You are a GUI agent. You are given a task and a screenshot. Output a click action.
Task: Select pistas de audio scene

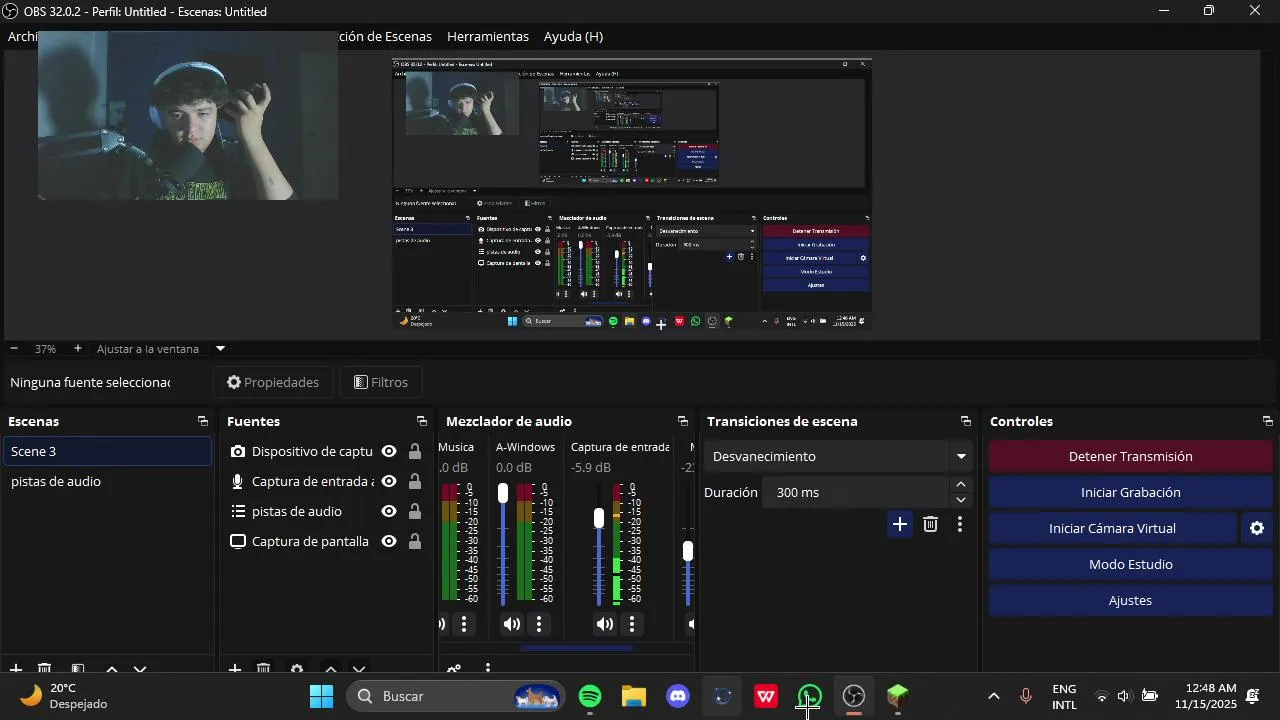[108, 481]
